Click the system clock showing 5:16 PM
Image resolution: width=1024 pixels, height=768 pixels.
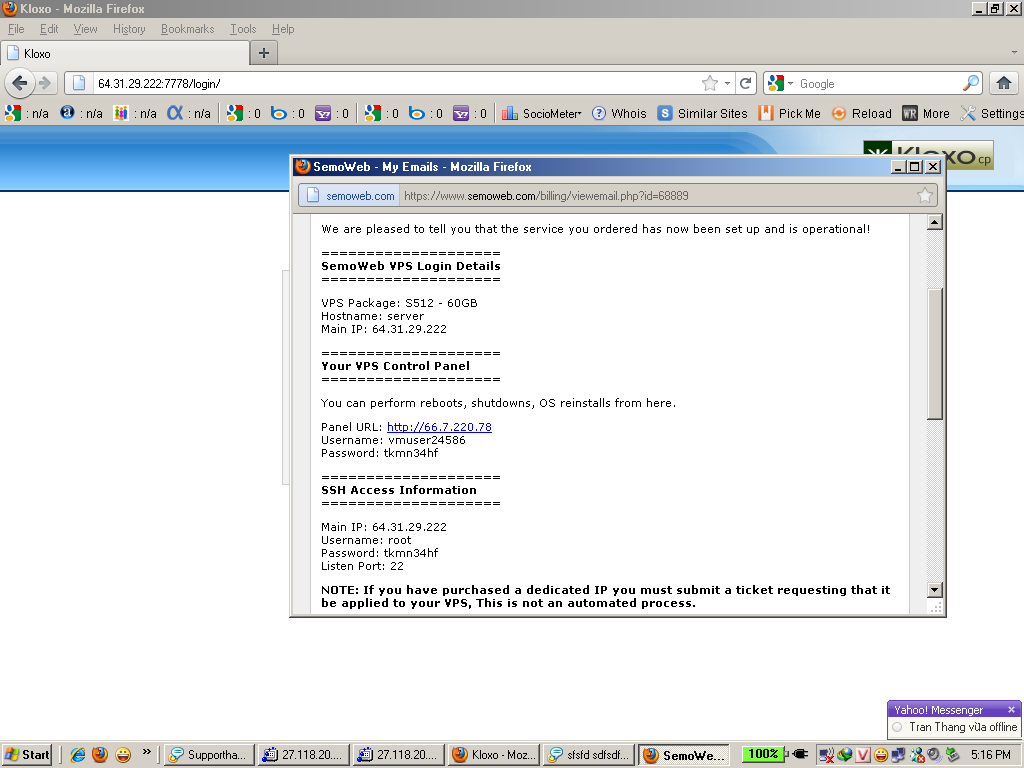tap(991, 755)
